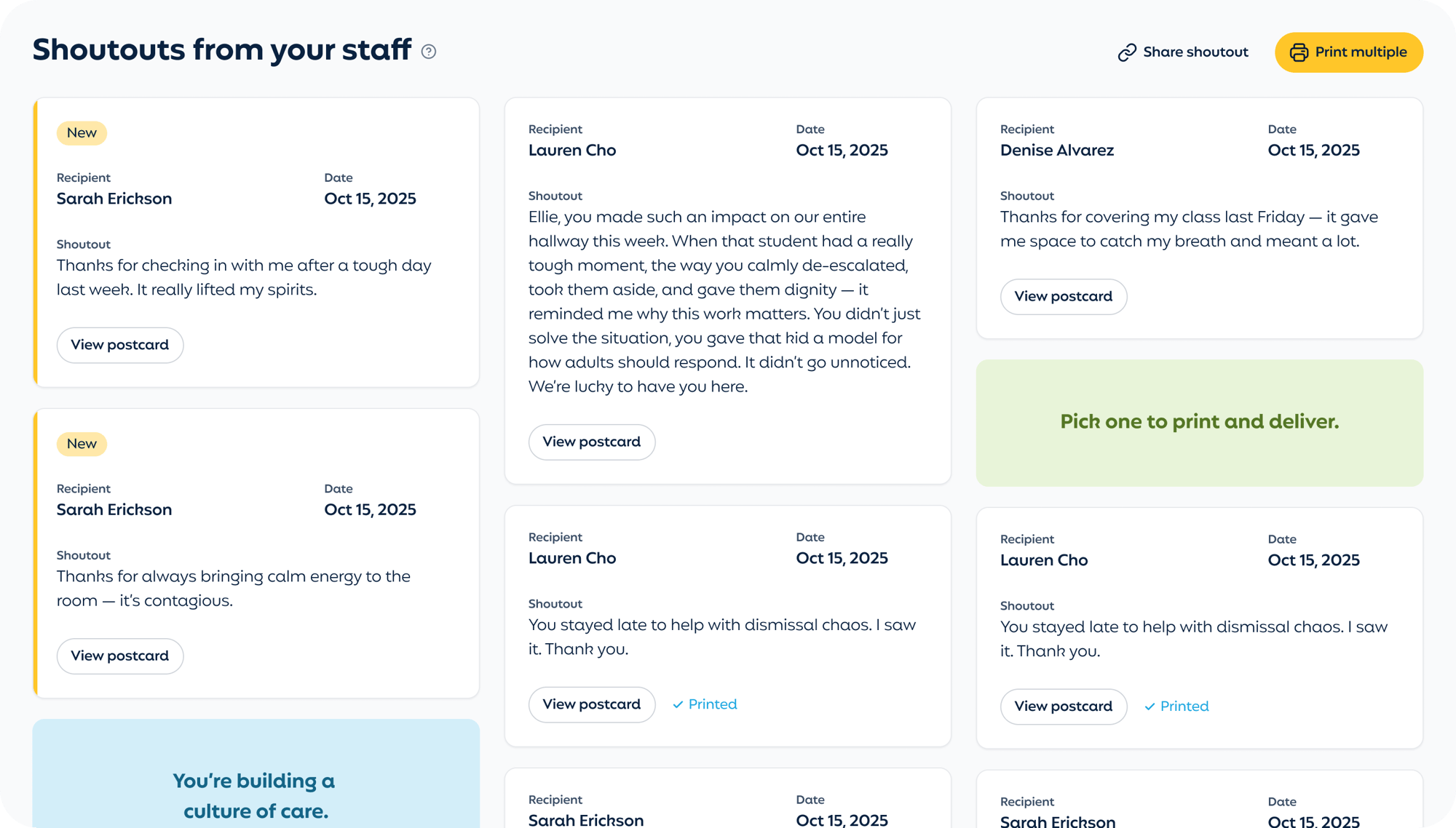Click the Printed checkmark in right column card
Viewport: 1456px width, 828px height.
pyautogui.click(x=1150, y=706)
